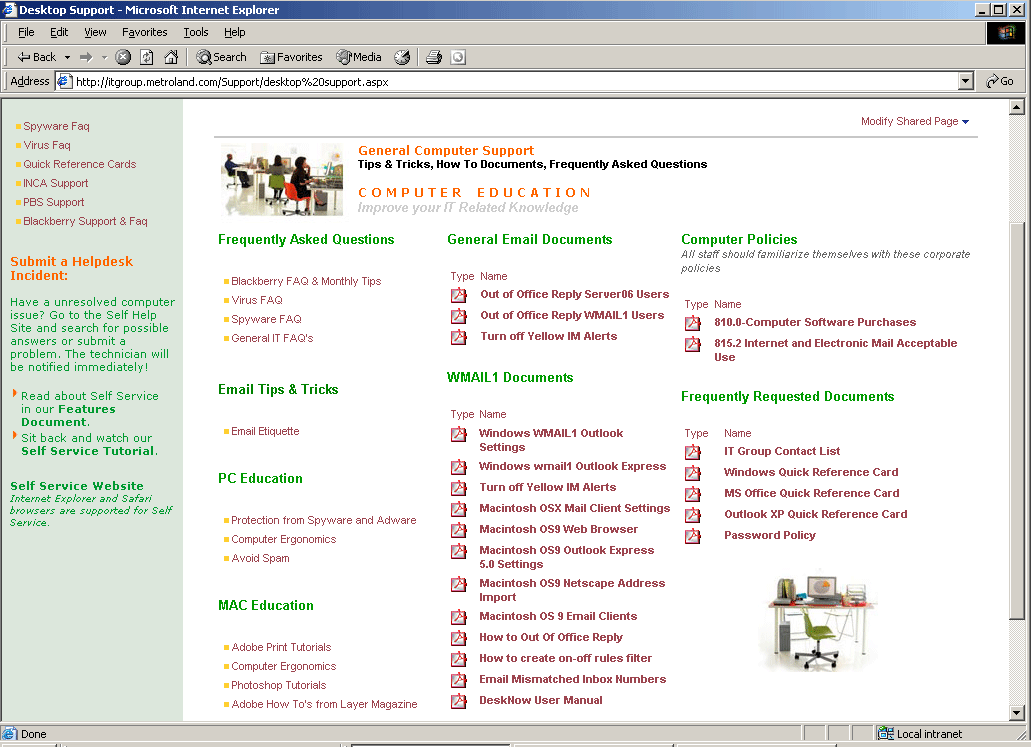The height and width of the screenshot is (747, 1031).
Task: Click the scrollbar up arrow
Action: coord(1017,107)
